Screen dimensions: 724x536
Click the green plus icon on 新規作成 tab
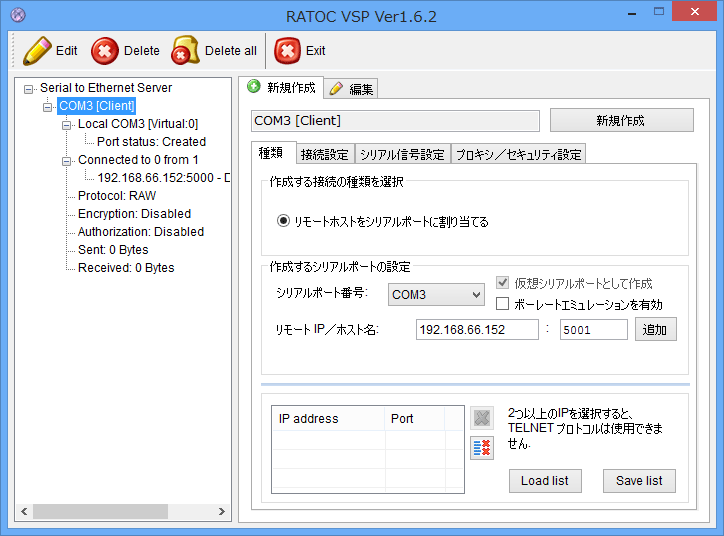point(253,86)
